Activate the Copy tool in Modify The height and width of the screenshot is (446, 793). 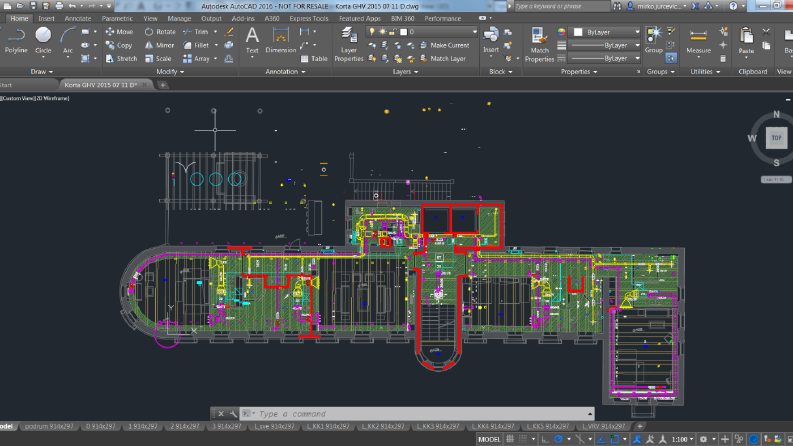click(119, 45)
